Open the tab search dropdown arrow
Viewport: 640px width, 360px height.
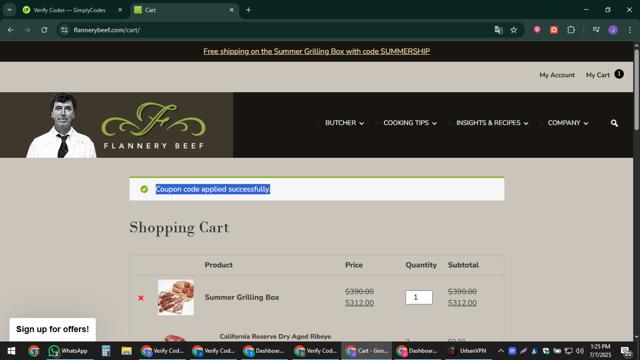point(9,10)
